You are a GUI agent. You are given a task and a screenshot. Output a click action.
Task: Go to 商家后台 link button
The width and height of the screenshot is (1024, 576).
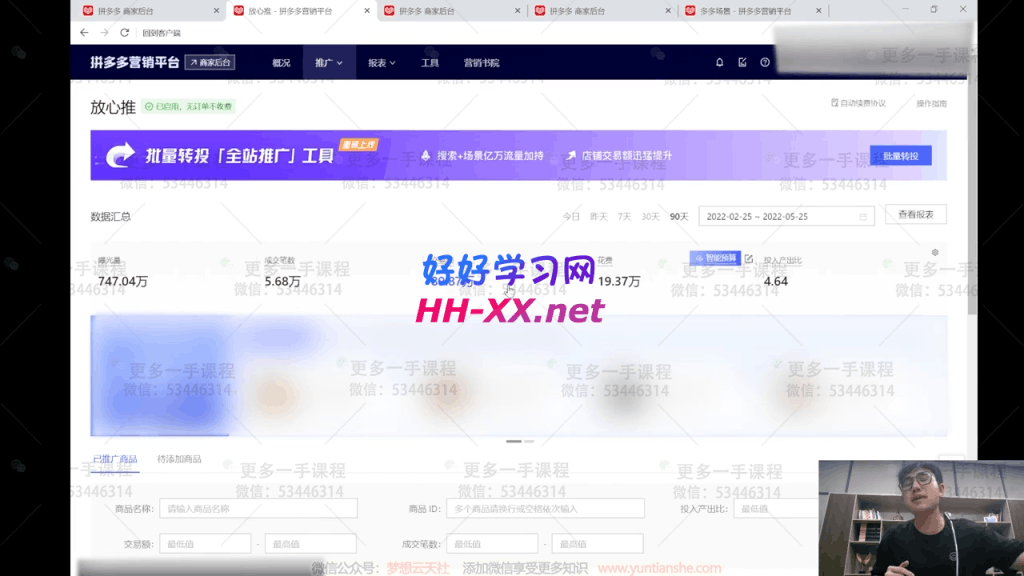[x=210, y=63]
